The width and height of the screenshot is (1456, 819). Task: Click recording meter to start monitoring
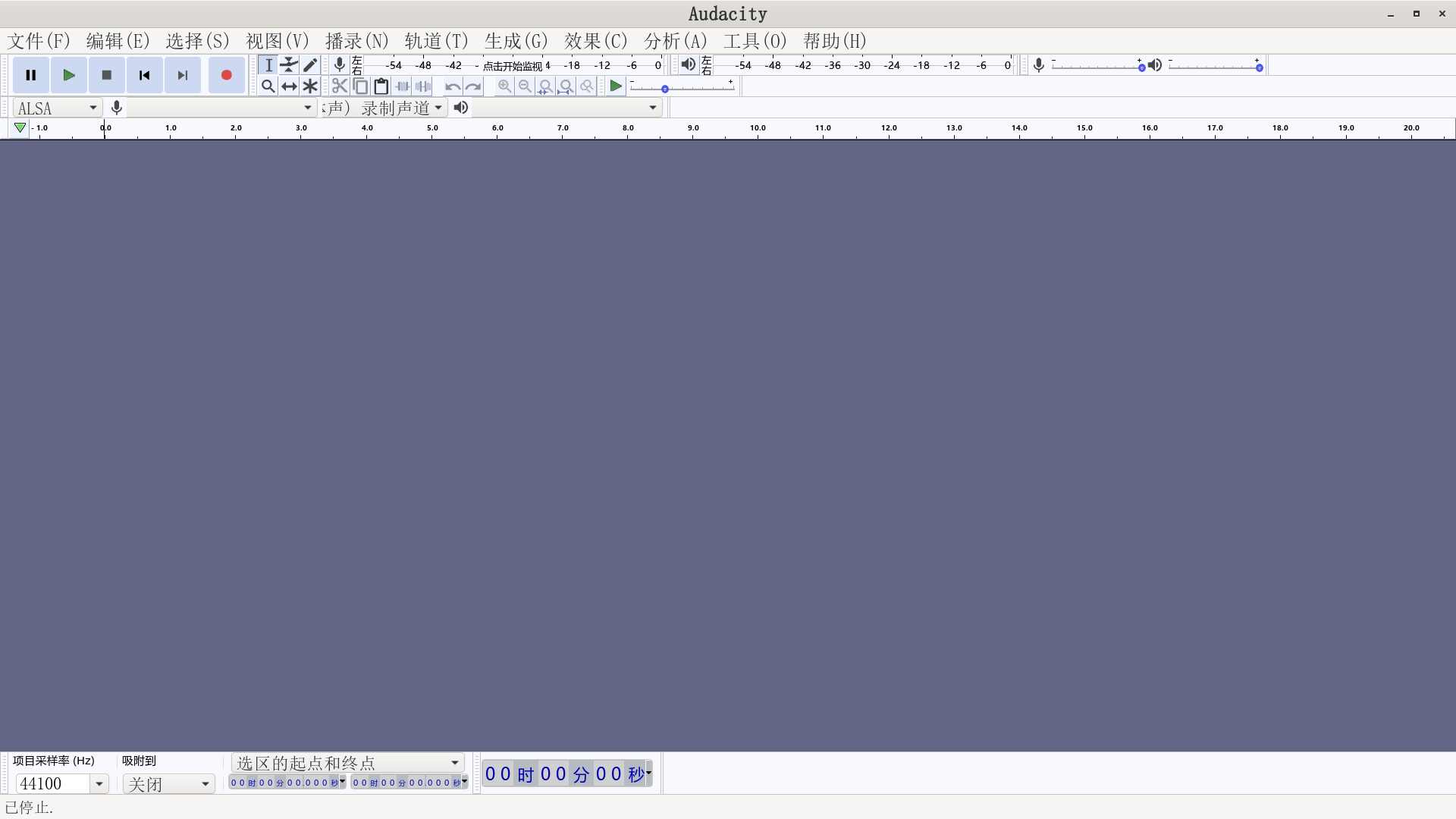click(x=514, y=65)
